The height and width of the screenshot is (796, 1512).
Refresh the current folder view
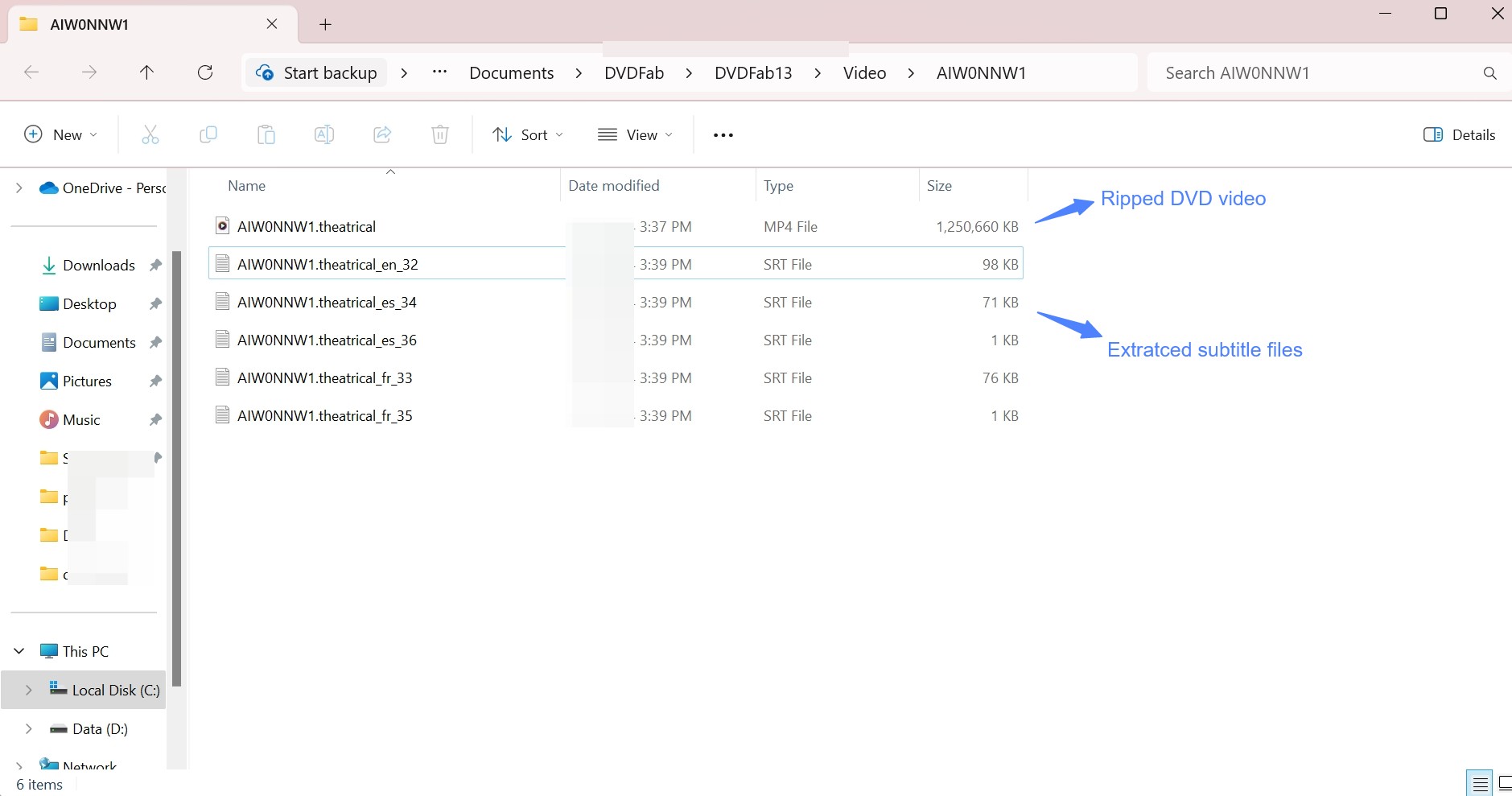tap(205, 72)
